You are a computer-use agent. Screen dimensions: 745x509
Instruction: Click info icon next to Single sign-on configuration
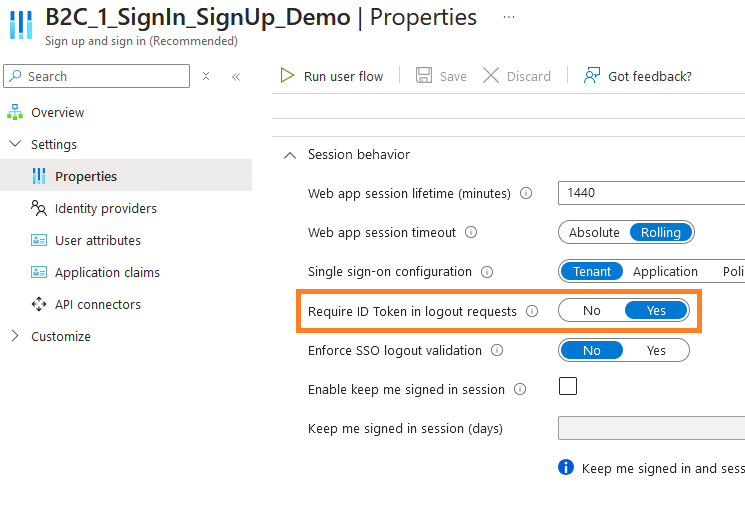[x=487, y=271]
